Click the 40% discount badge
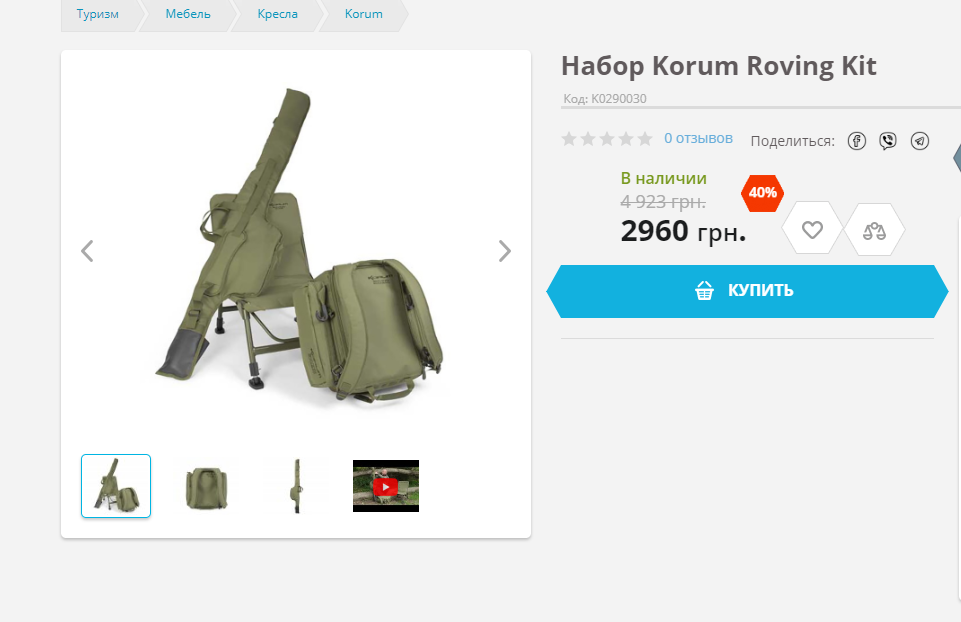The image size is (961, 622). [x=762, y=192]
